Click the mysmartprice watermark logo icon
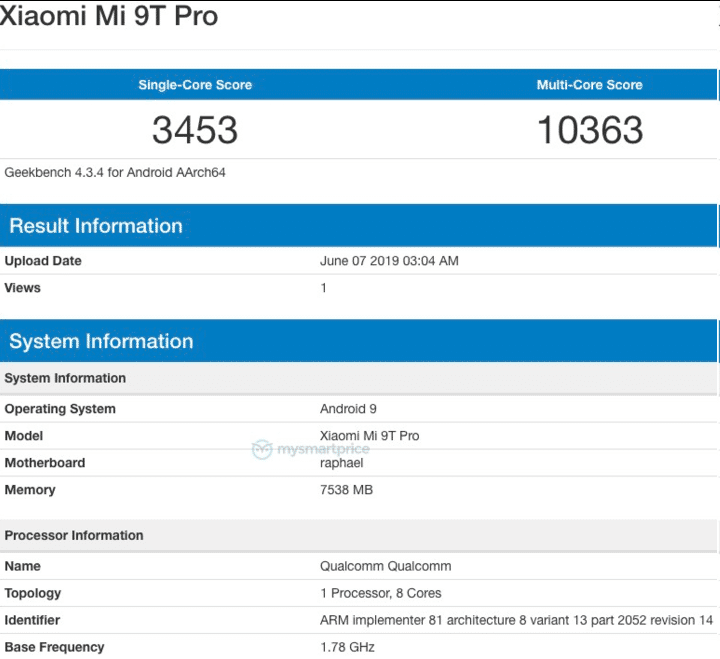This screenshot has width=720, height=659. 262,450
